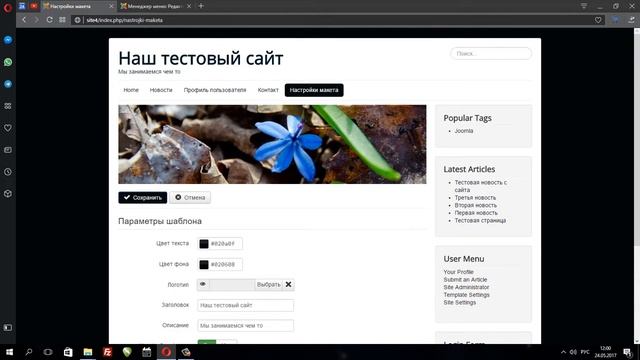Close the Настройки макета tab
Viewport: 640px width, 360px height.
pyautogui.click(x=111, y=7)
